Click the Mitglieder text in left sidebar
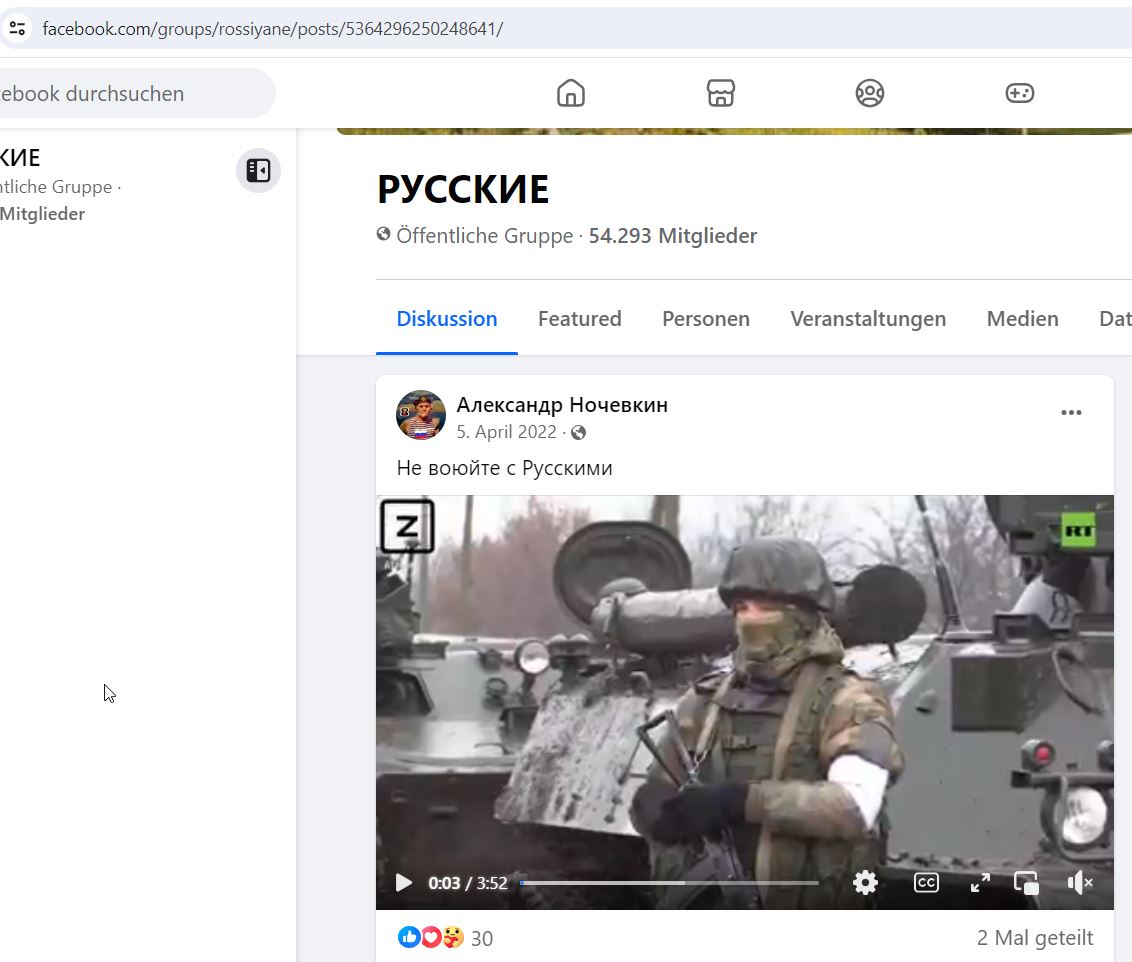The width and height of the screenshot is (1132, 962). [x=43, y=214]
